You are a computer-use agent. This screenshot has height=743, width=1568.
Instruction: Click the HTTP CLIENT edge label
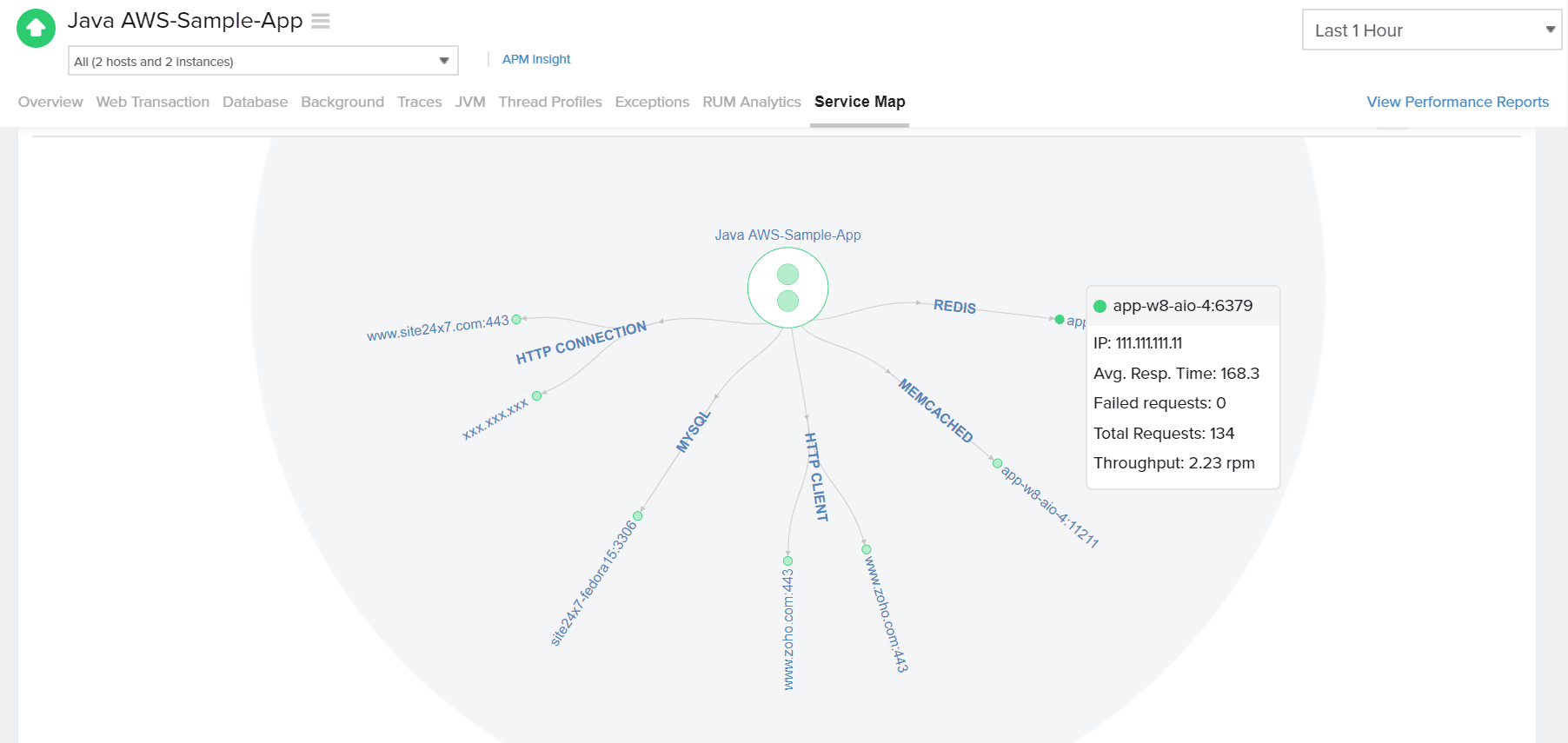click(816, 476)
